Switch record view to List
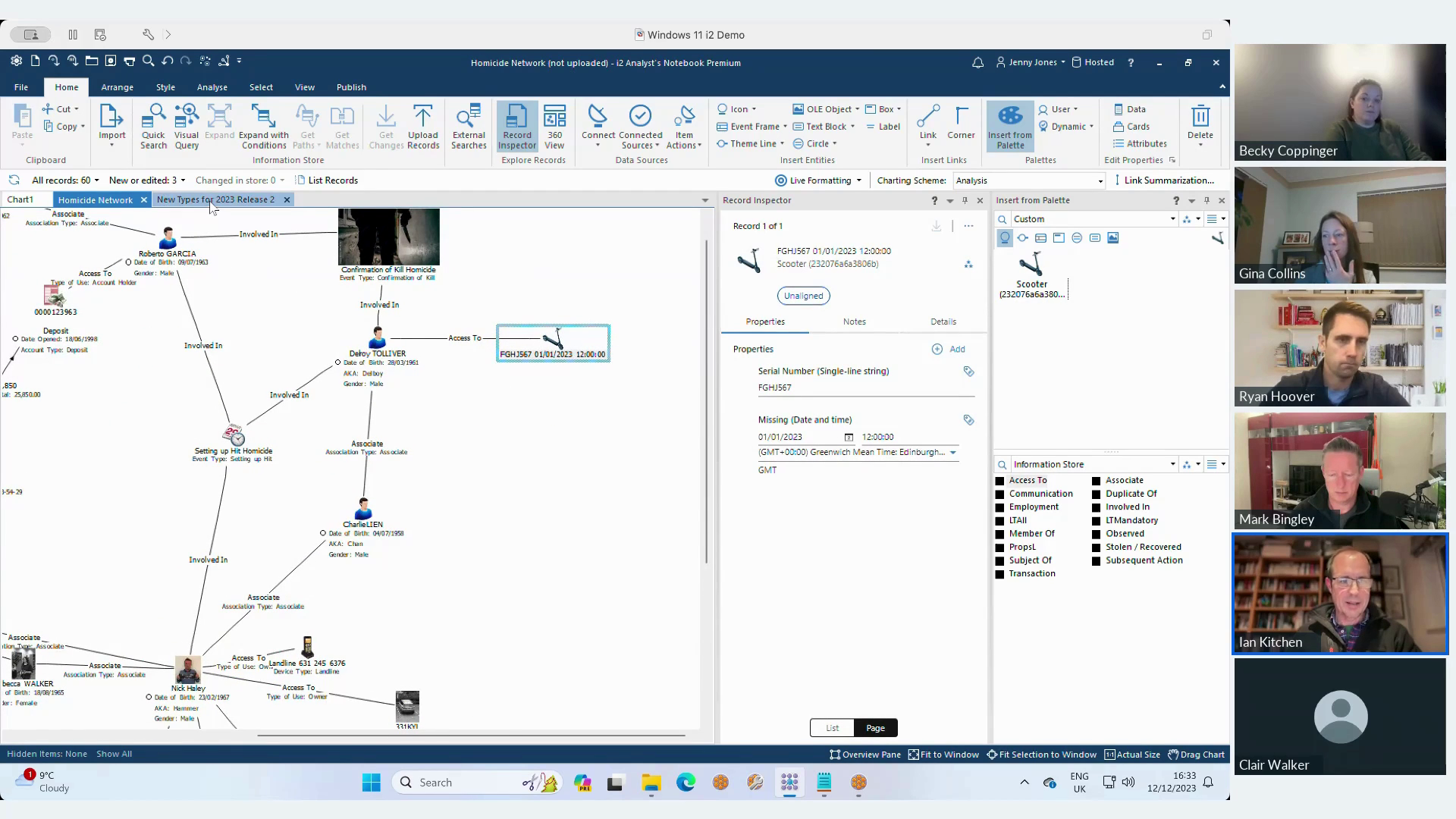This screenshot has width=1456, height=819. (x=832, y=728)
